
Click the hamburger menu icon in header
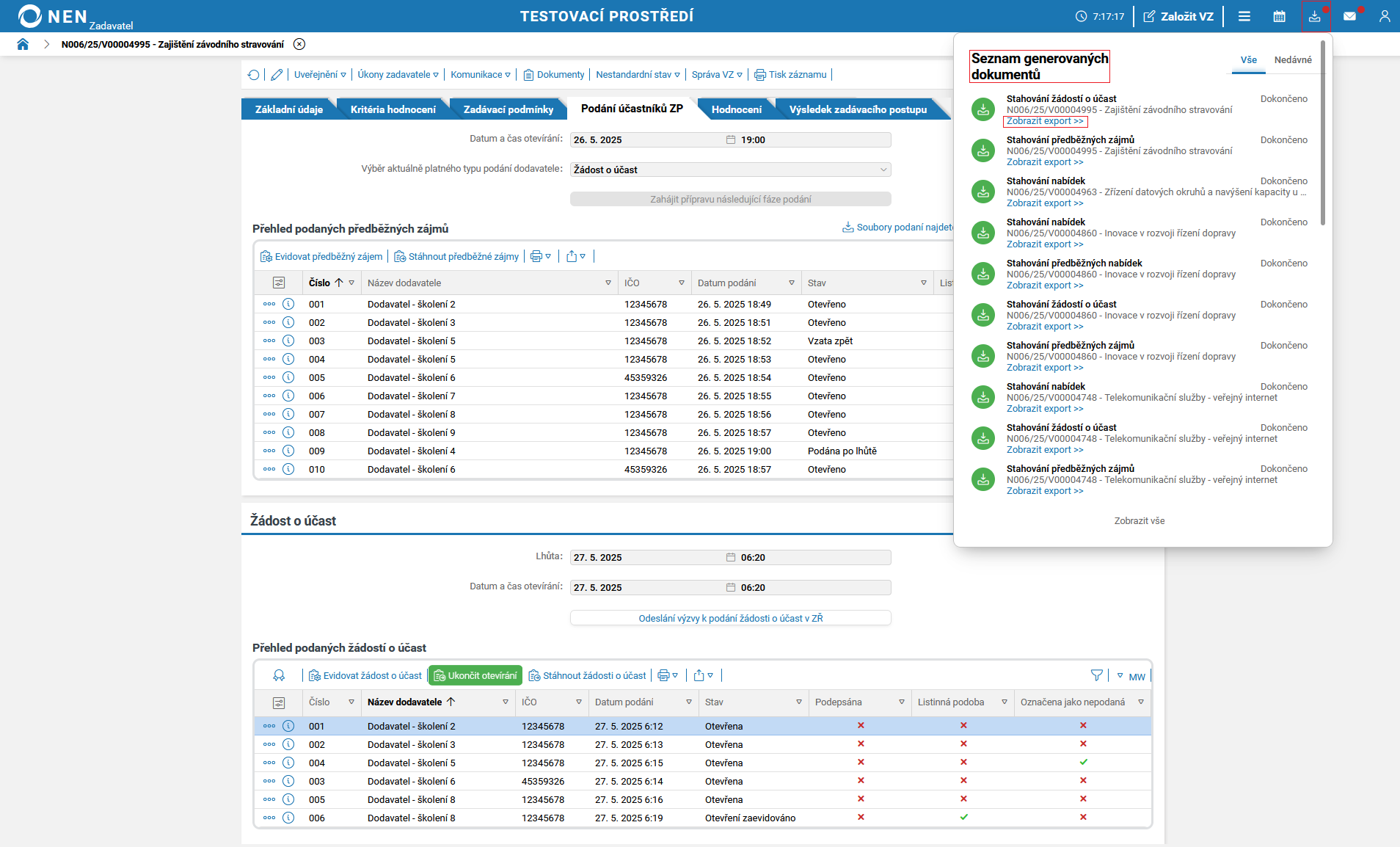point(1244,16)
